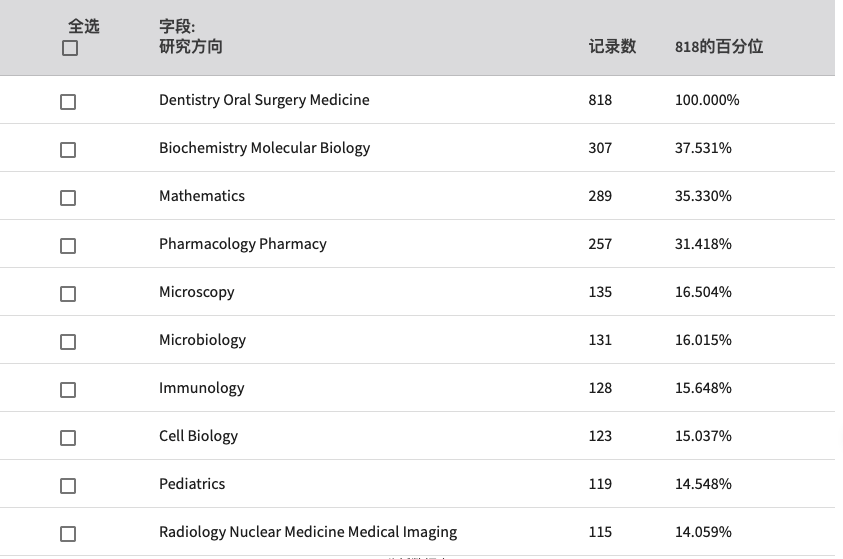843x559 pixels.
Task: Check the Cell Biology checkbox
Action: pyautogui.click(x=68, y=438)
